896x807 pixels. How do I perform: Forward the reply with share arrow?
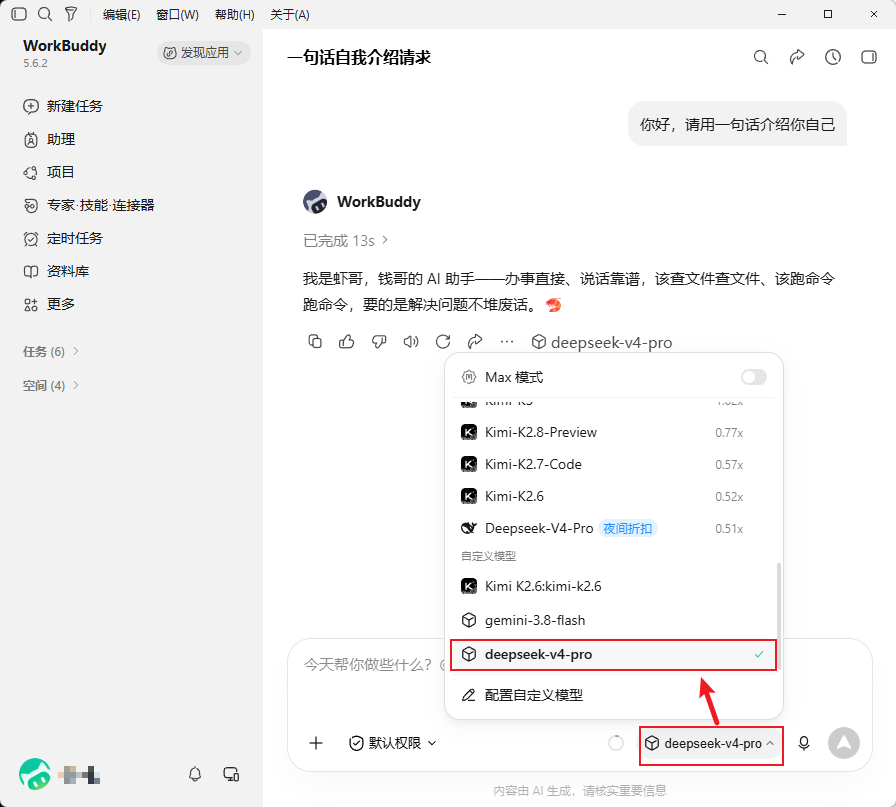tap(475, 342)
